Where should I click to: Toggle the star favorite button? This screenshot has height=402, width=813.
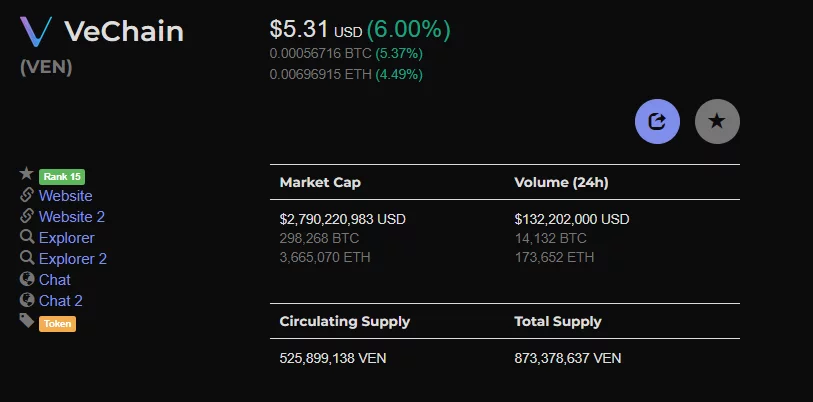click(x=717, y=121)
